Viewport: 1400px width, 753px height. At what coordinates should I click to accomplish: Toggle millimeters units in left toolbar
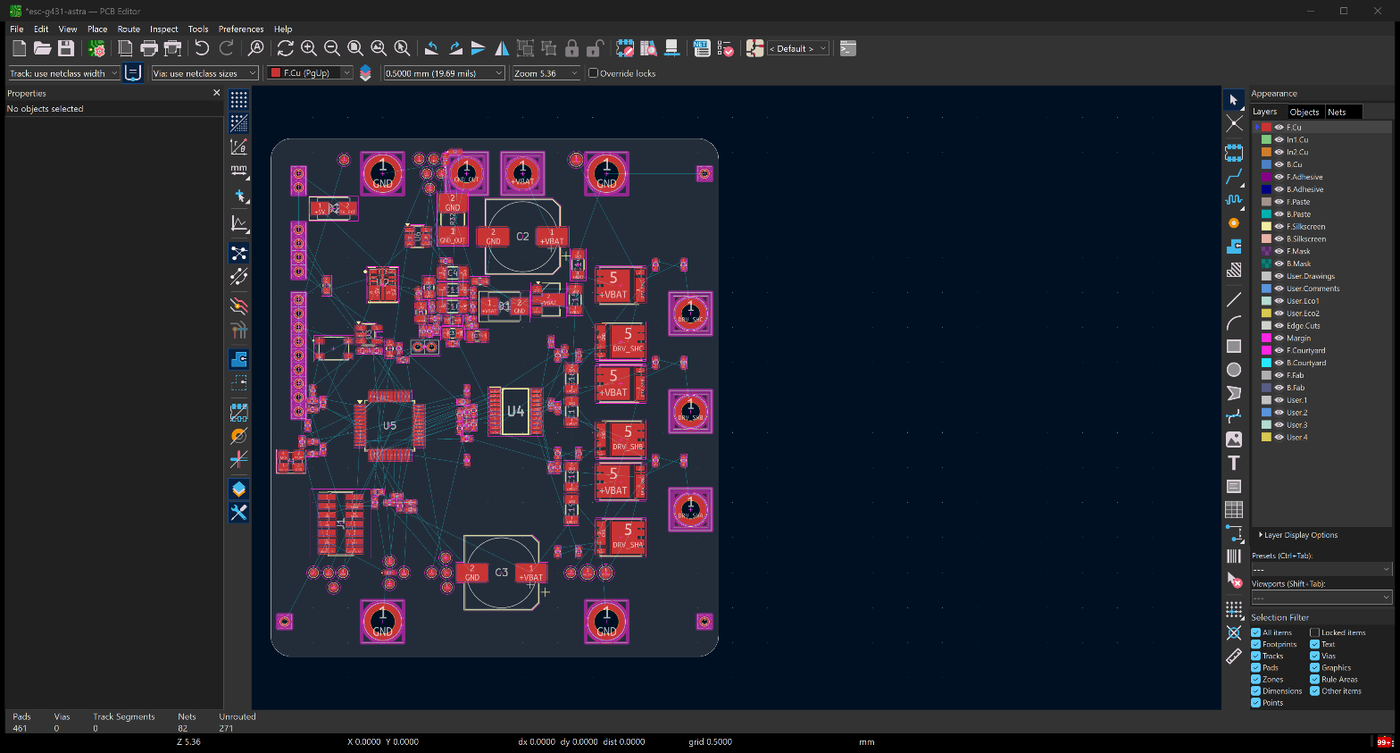point(239,171)
